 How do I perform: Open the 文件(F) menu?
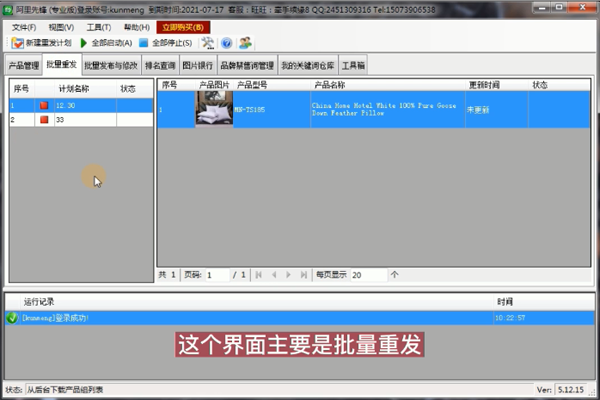pos(24,27)
